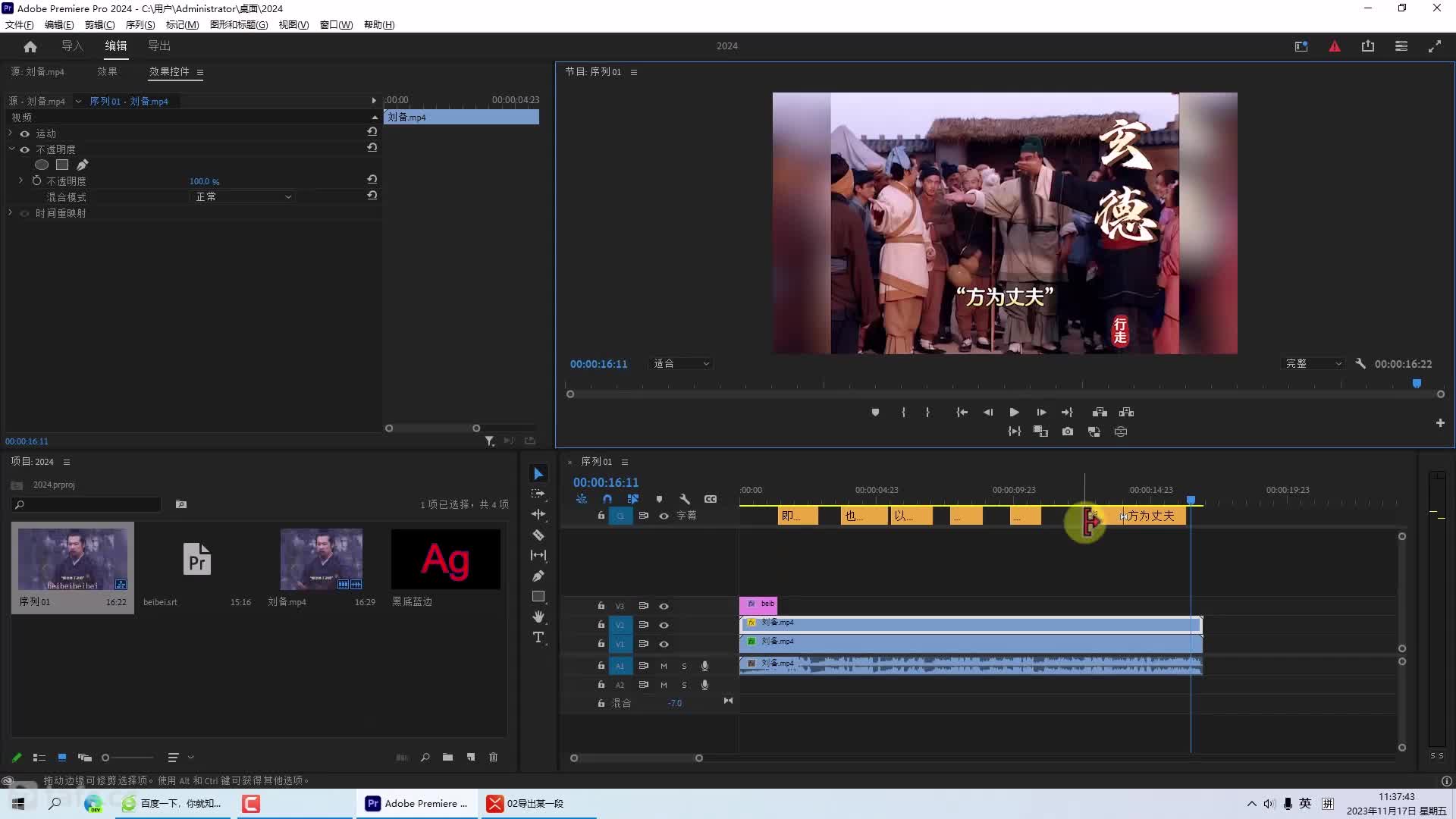
Task: Play the sequence in program monitor
Action: (x=1014, y=413)
